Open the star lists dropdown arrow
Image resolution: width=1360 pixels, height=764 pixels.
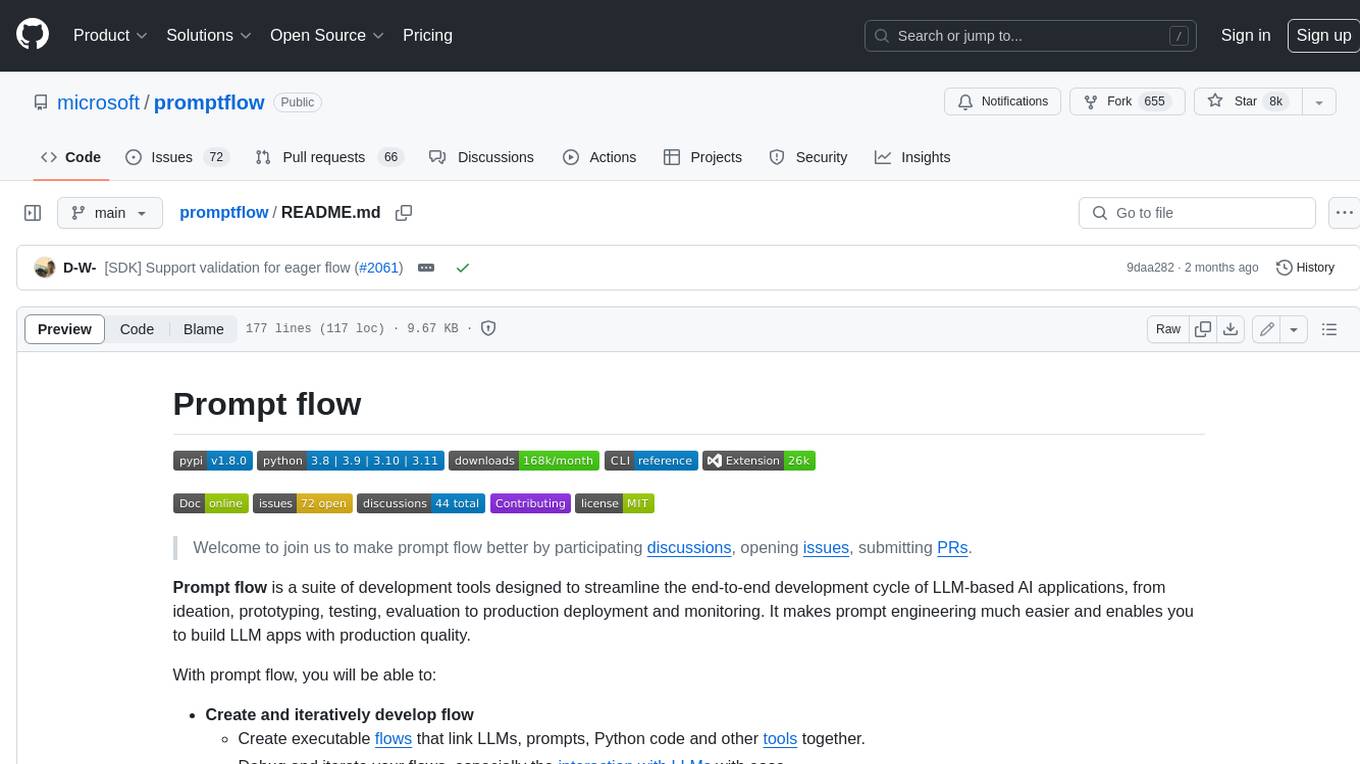(1318, 101)
